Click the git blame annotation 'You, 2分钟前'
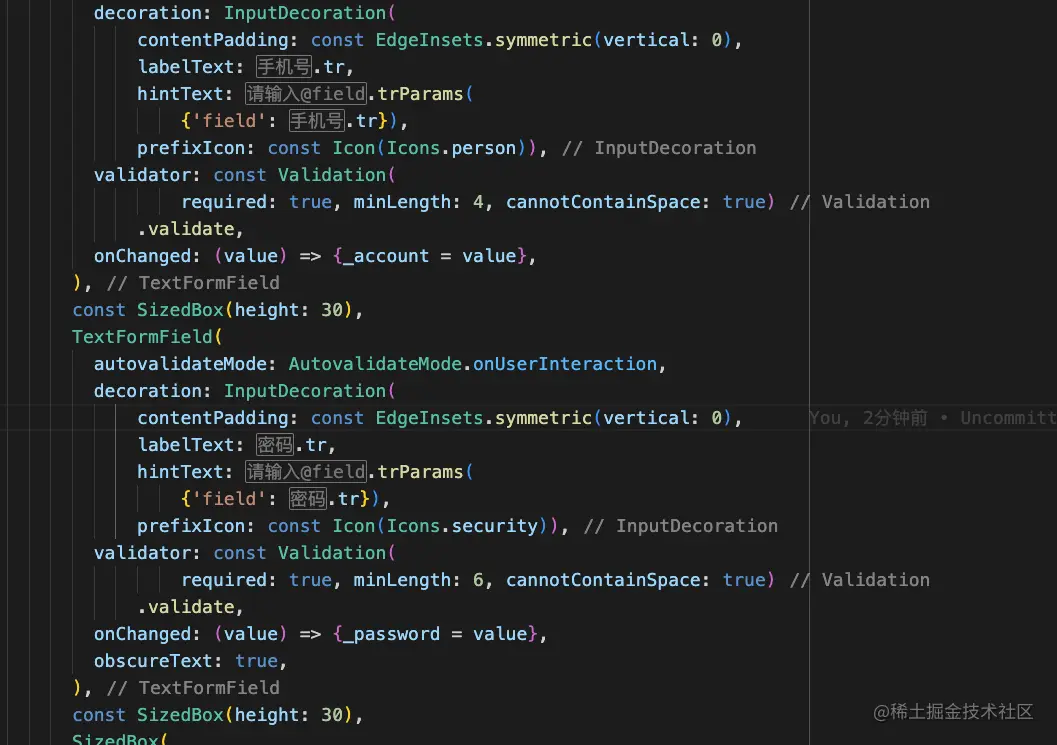This screenshot has height=745, width=1057. [x=868, y=418]
